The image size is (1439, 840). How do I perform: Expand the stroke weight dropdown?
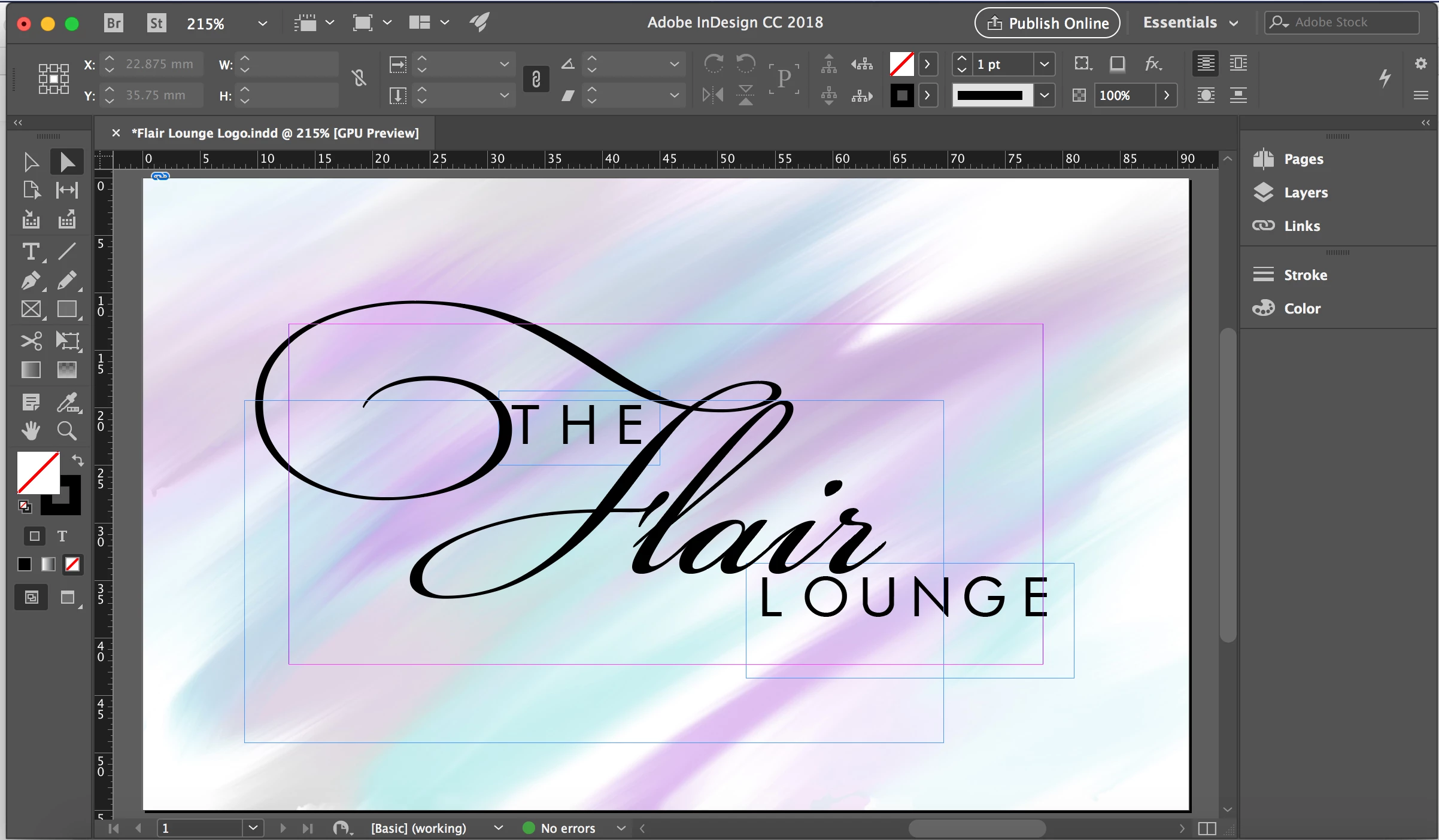coord(1044,64)
